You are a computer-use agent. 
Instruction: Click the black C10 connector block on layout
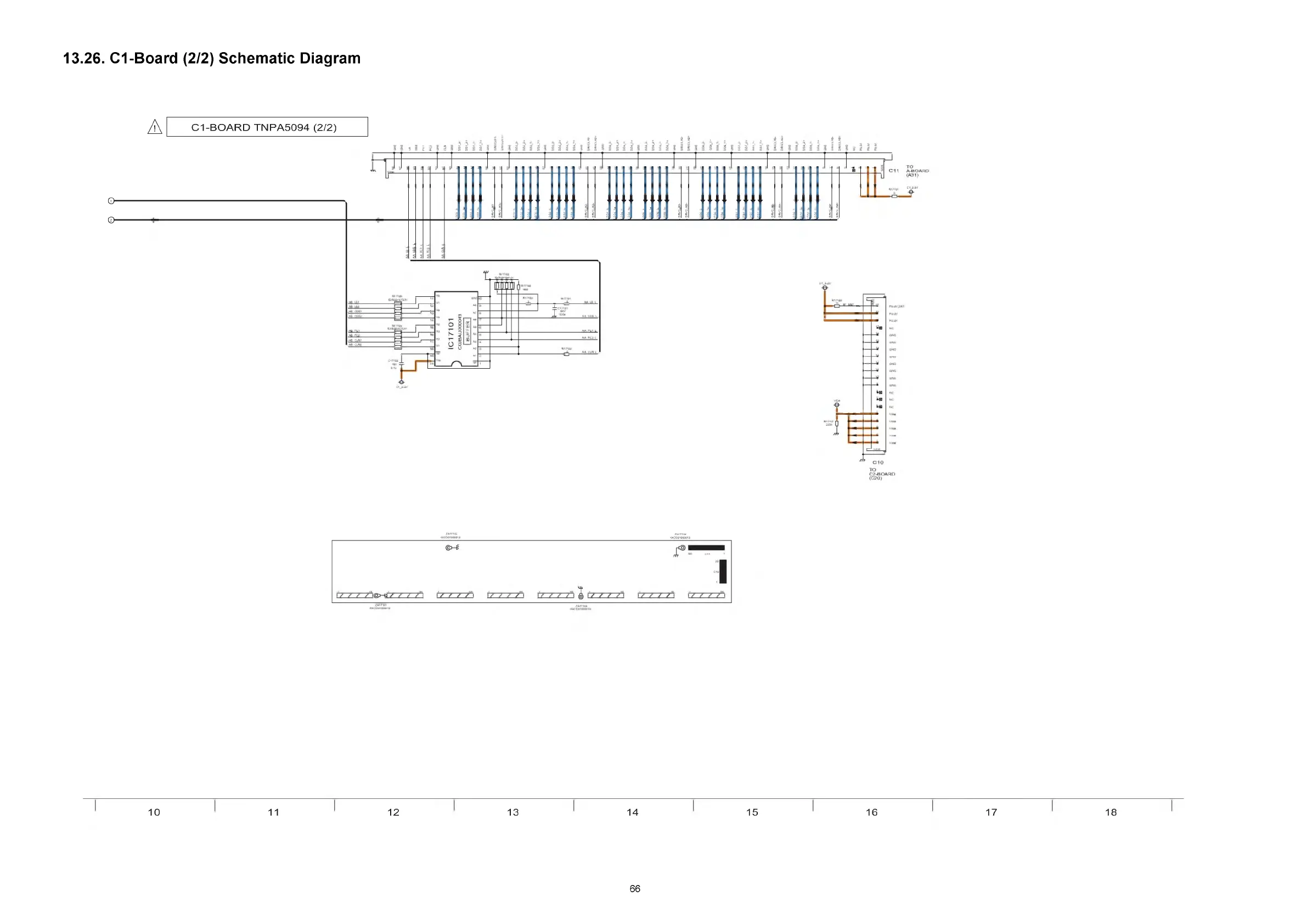723,572
